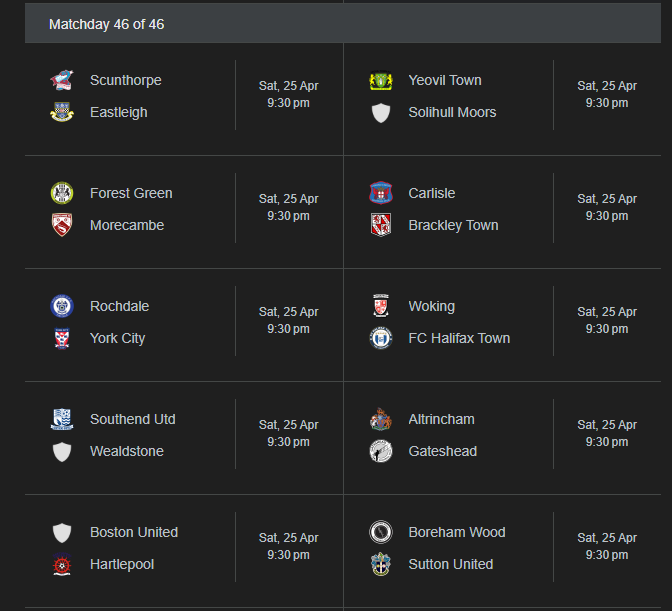
Task: Click the Forest Green club crest
Action: coord(62,193)
